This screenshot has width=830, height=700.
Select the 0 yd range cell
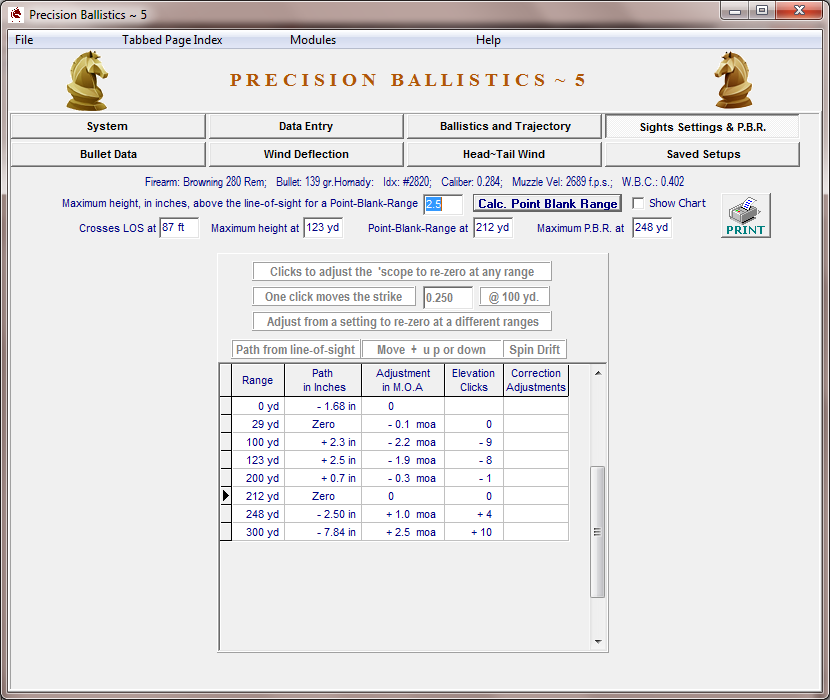tap(258, 406)
